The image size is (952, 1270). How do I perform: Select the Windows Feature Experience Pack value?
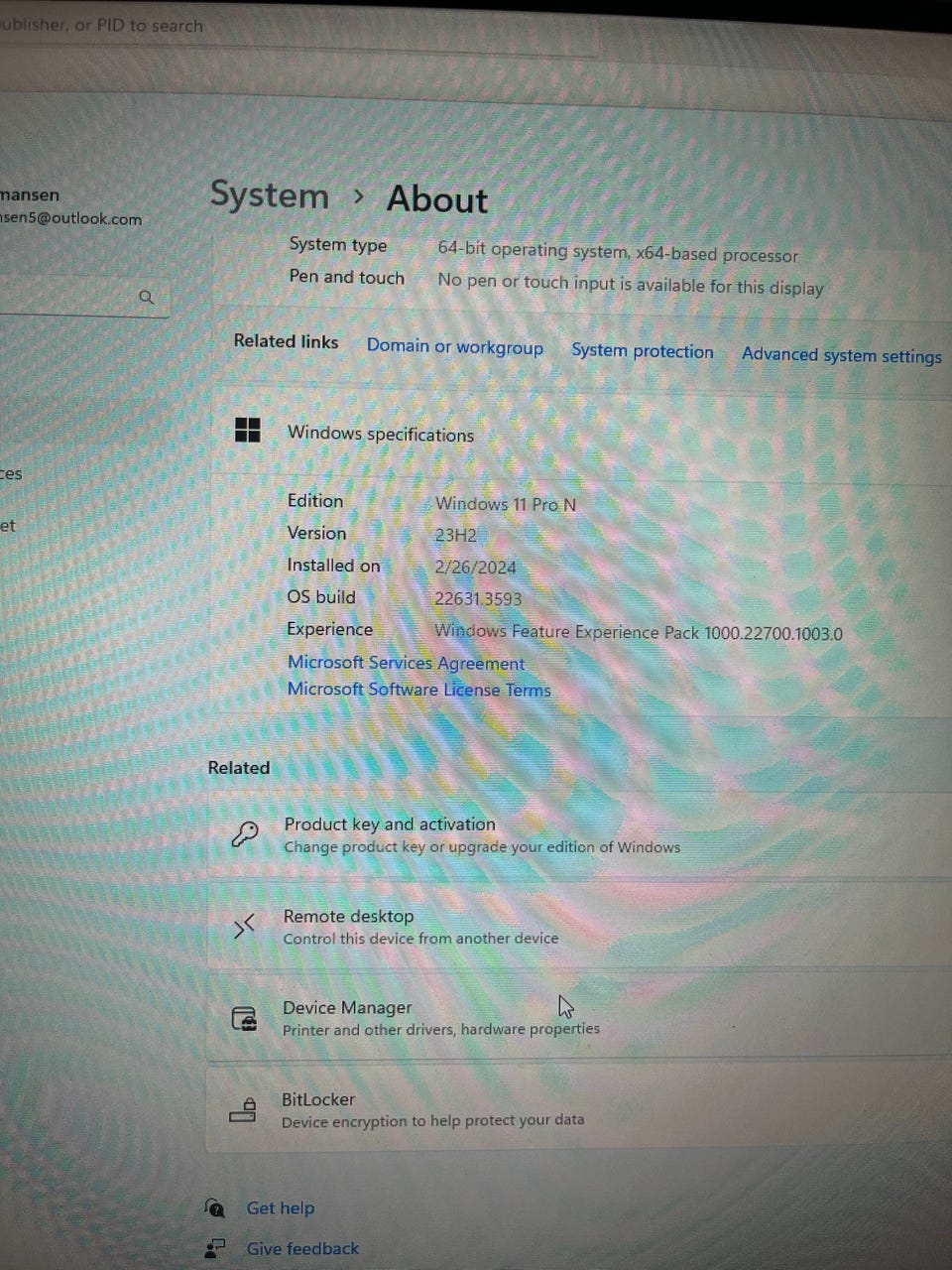639,632
